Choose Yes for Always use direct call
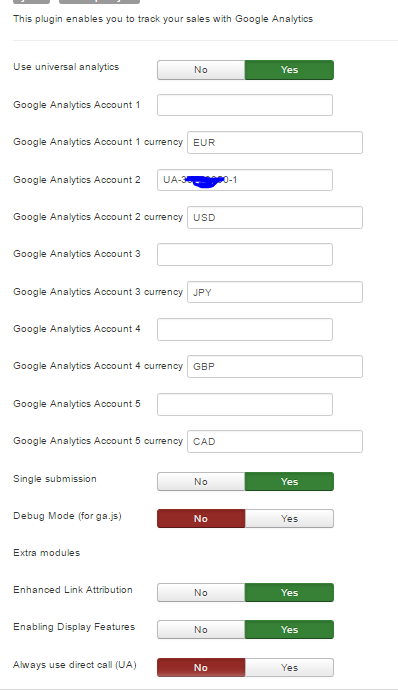The width and height of the screenshot is (398, 690). (x=289, y=667)
